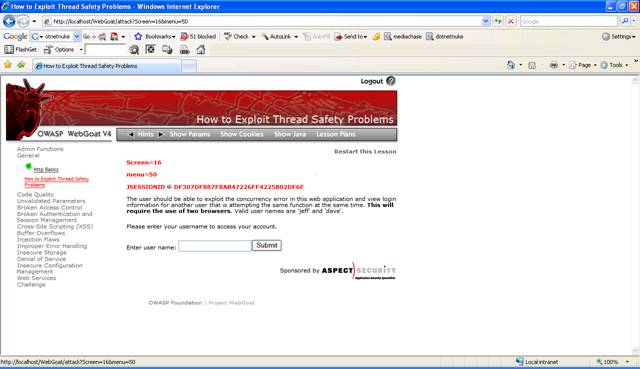Click the 'mediachase' search word button
Viewport: 640px width, 369px height.
pyautogui.click(x=403, y=36)
